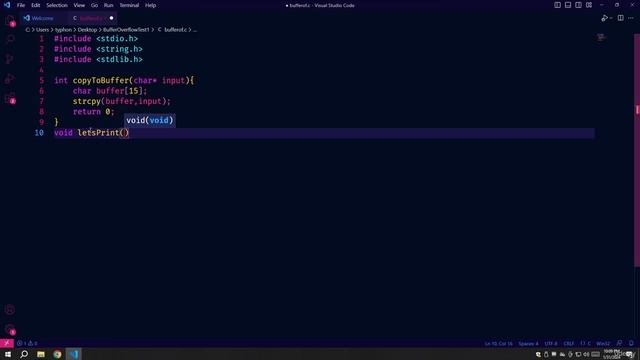The height and width of the screenshot is (360, 640).
Task: Open the Edit menu
Action: 36,5
